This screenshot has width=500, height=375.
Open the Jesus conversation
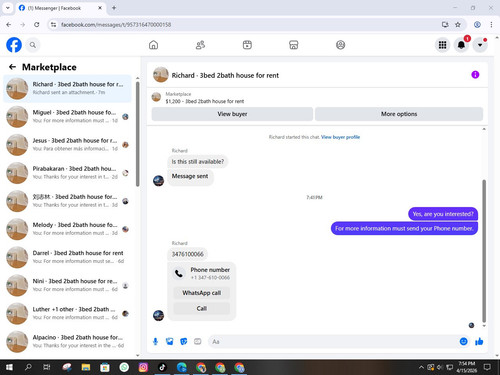click(67, 145)
